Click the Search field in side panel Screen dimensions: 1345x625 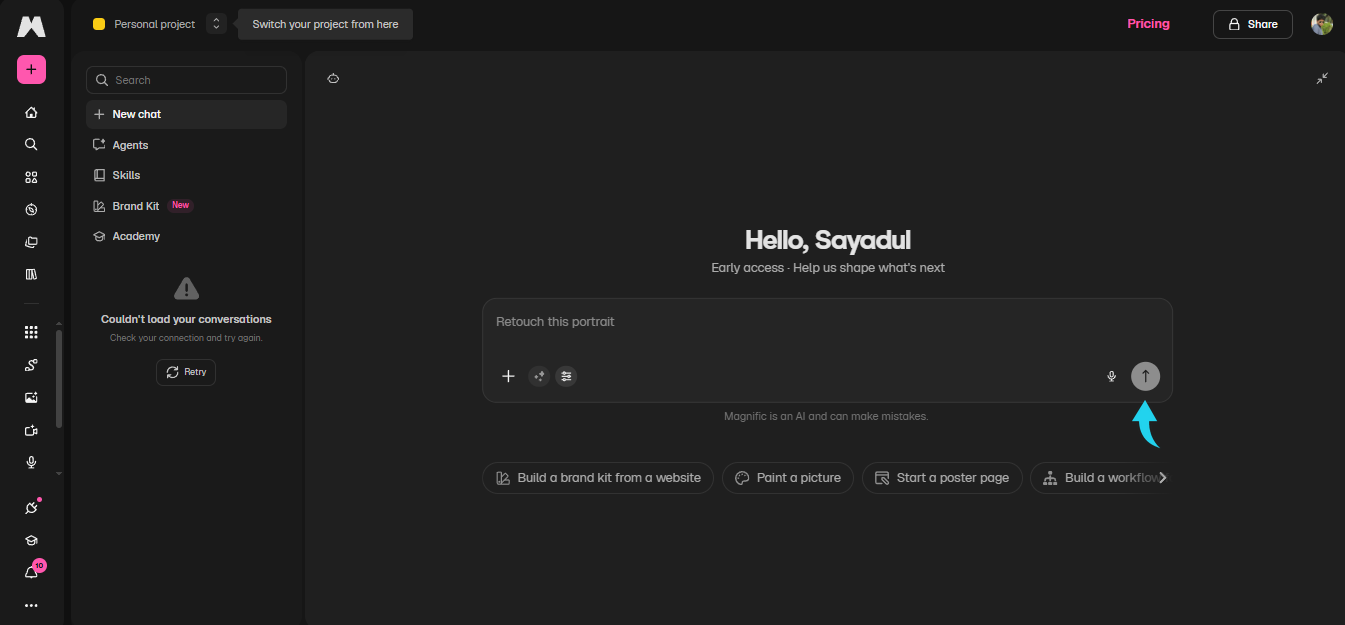coord(186,80)
